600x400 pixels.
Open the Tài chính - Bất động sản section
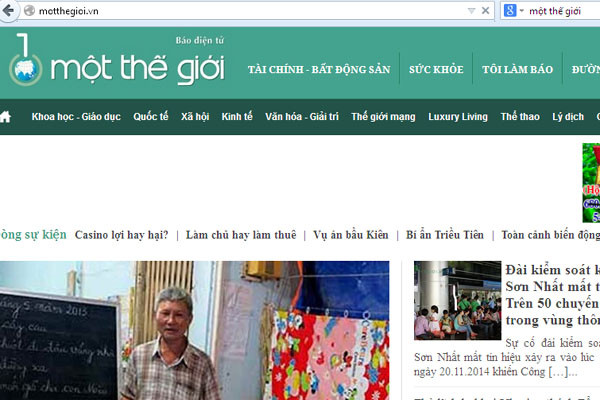[316, 69]
